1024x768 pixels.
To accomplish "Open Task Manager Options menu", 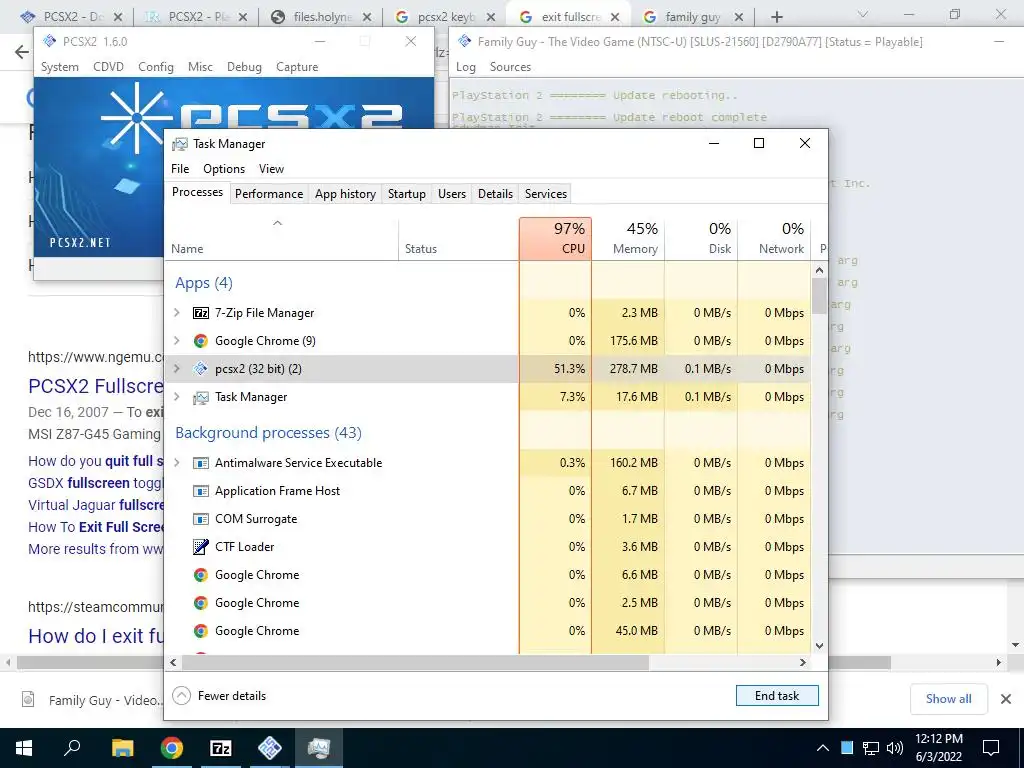I will click(224, 169).
